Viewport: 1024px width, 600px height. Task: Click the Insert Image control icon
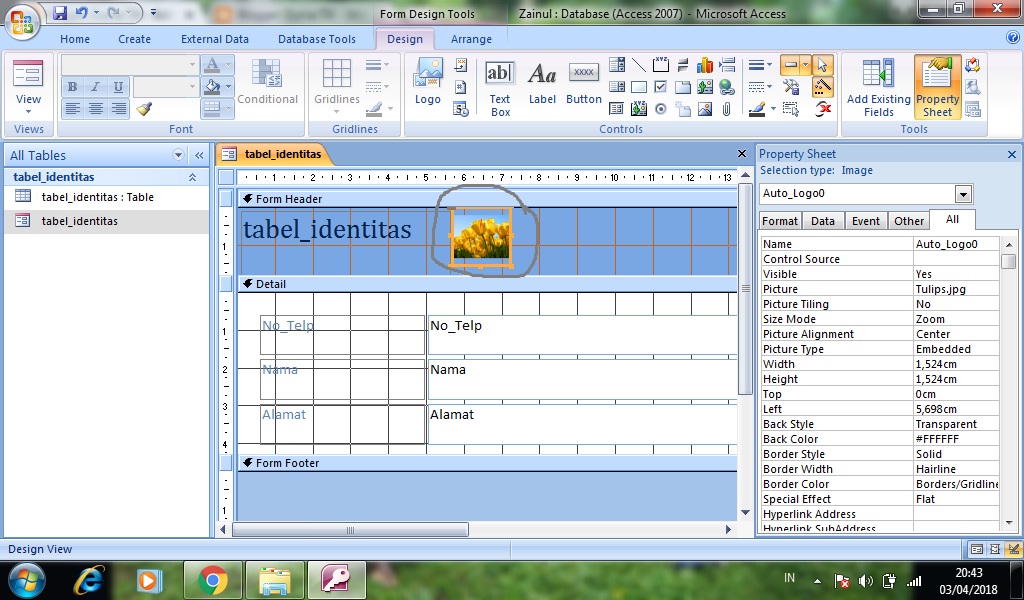pos(705,109)
